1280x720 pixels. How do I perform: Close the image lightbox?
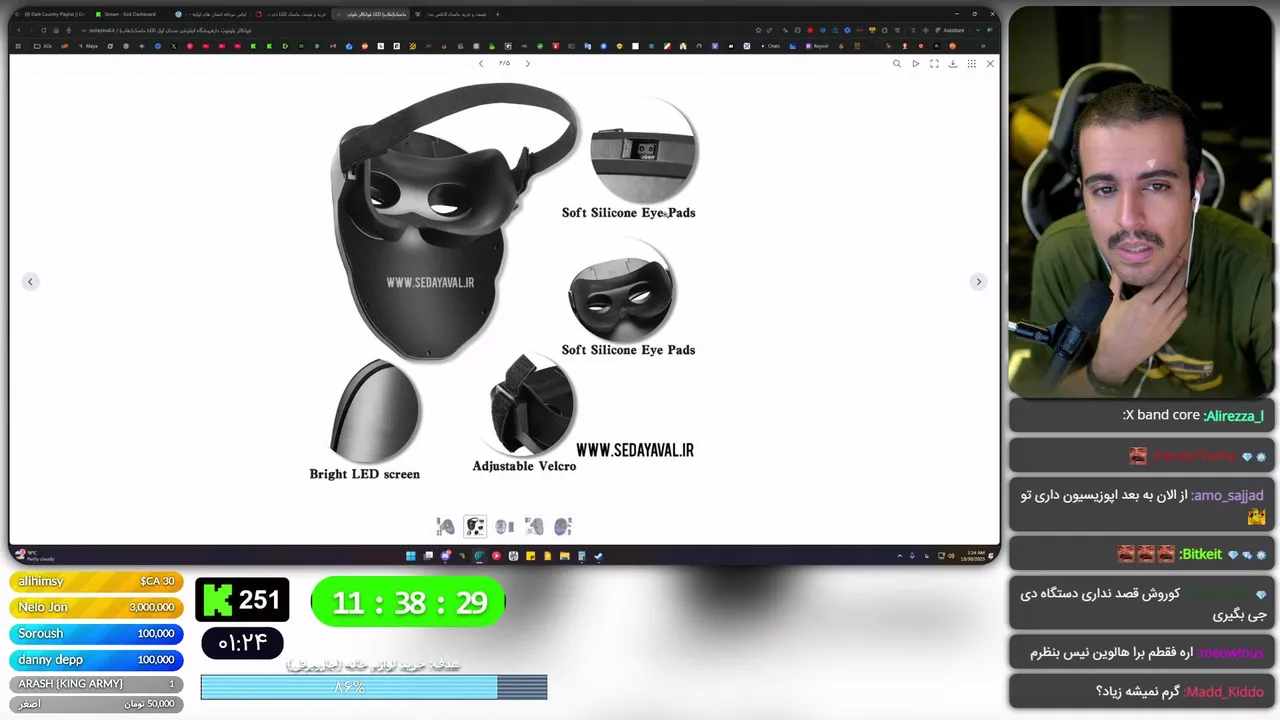coord(990,63)
